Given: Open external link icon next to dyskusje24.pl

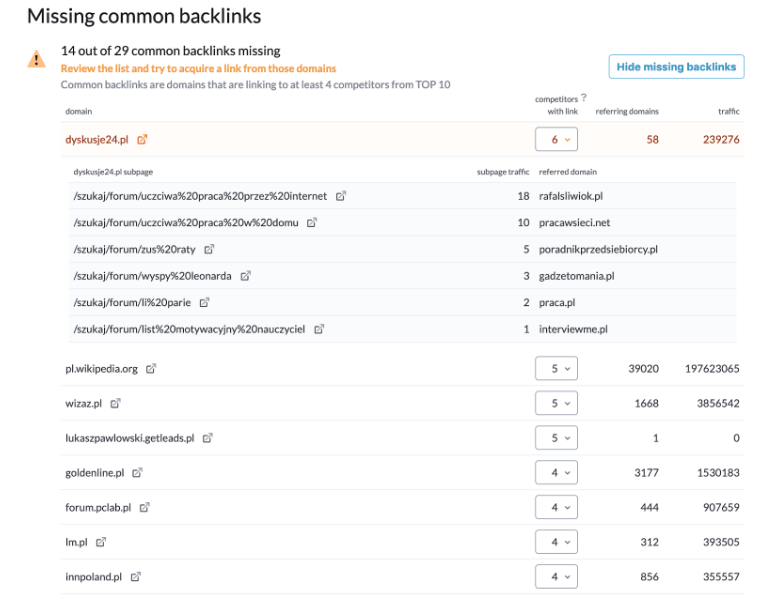Looking at the screenshot, I should [x=143, y=140].
